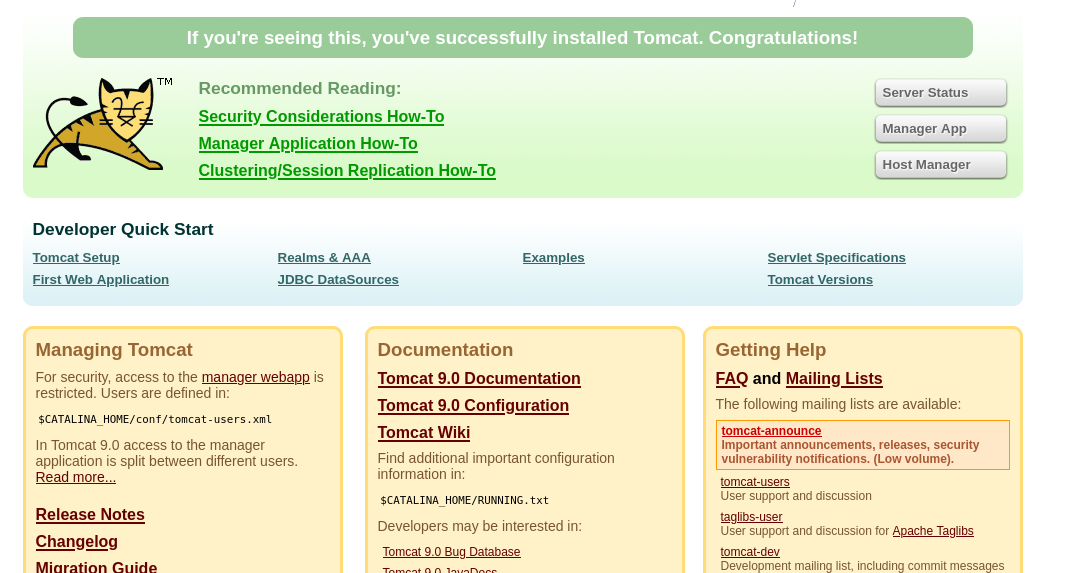The height and width of the screenshot is (573, 1069).
Task: Open the Mailing Lists link
Action: (x=834, y=379)
